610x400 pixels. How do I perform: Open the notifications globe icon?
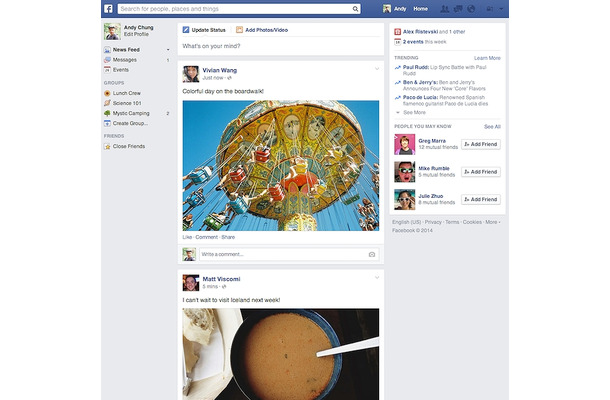tap(471, 9)
